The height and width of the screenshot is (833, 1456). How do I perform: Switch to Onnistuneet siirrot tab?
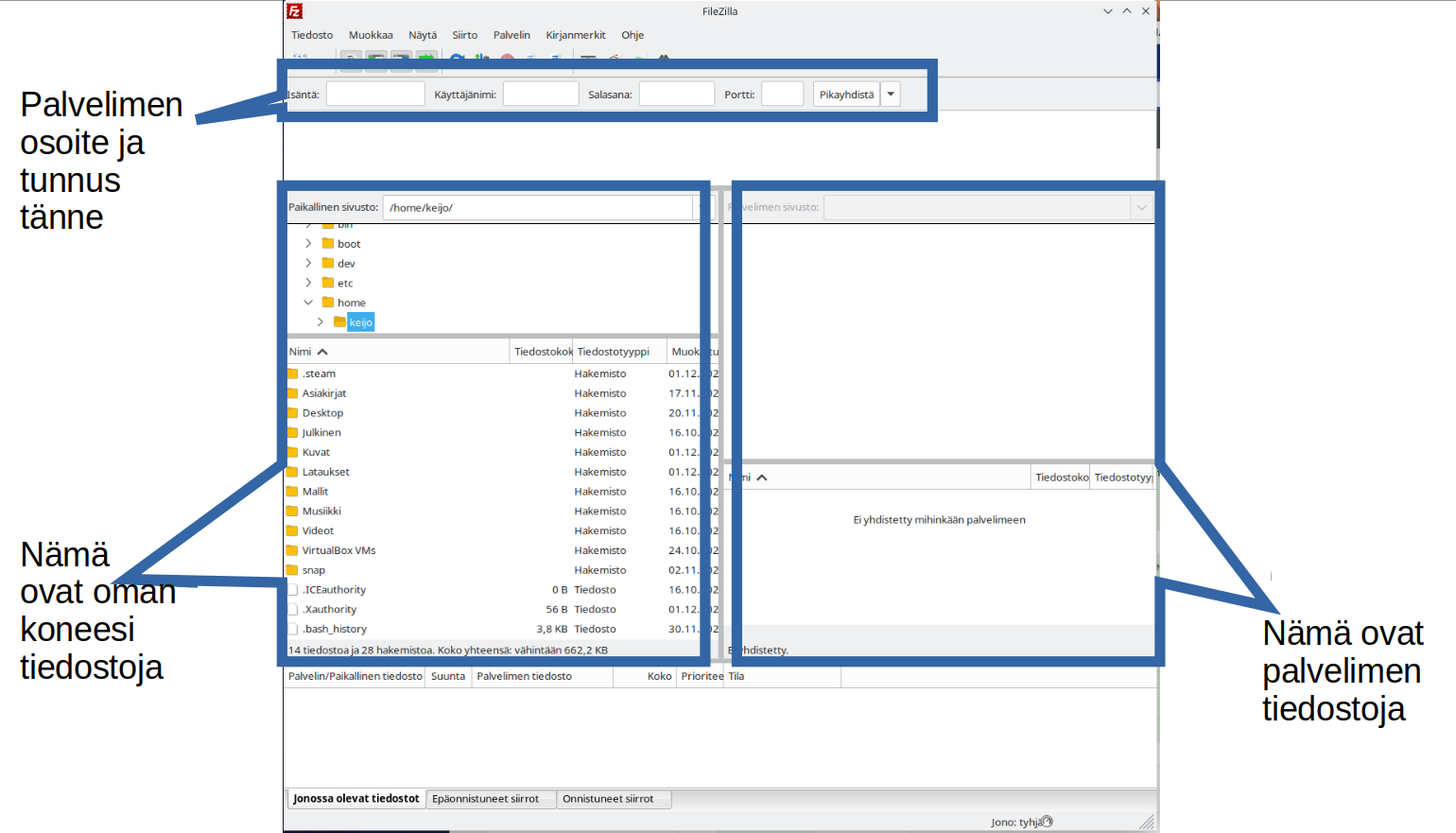[x=608, y=799]
